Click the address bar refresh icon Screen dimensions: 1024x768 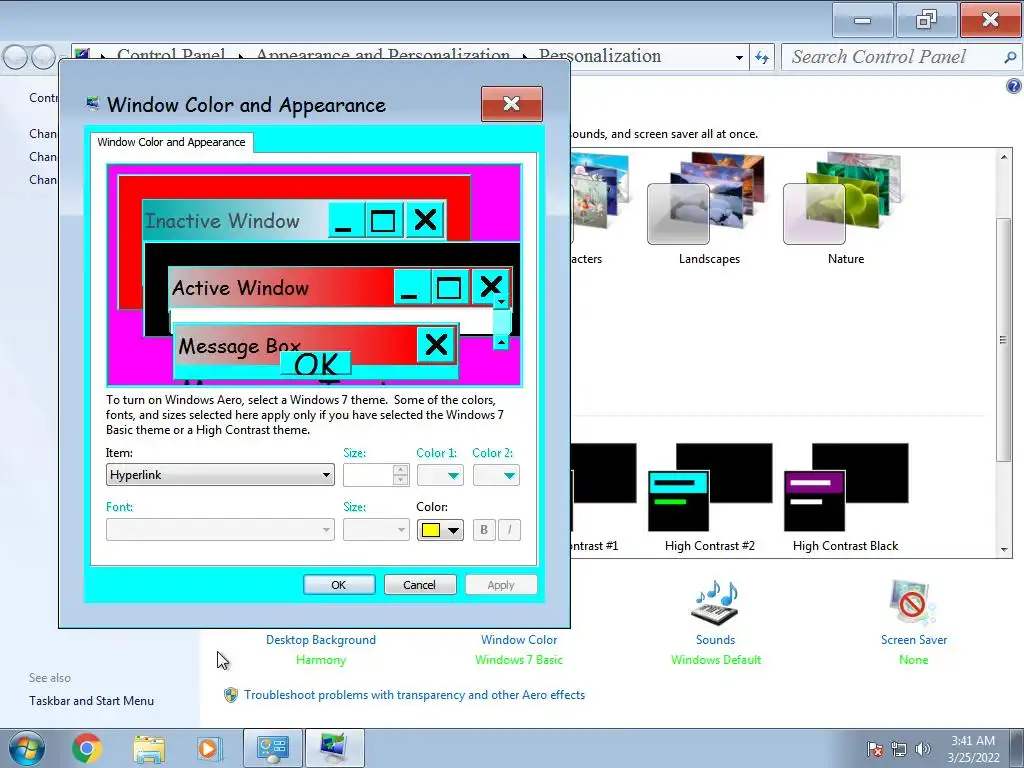[x=762, y=57]
